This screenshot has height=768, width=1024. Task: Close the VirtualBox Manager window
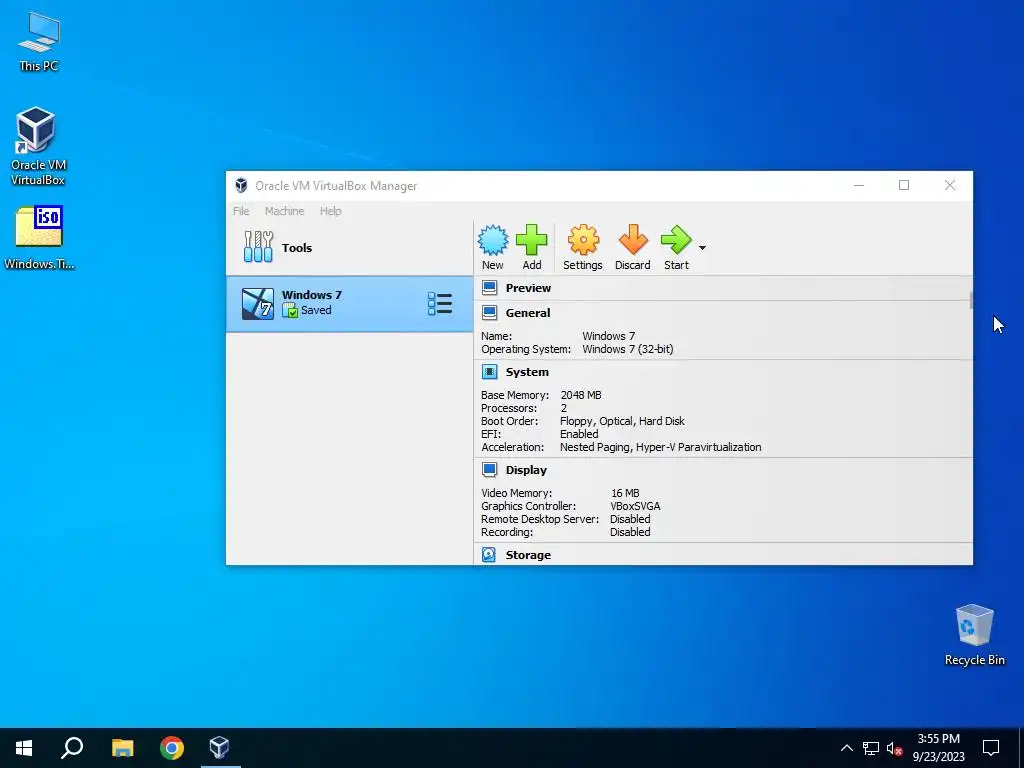[950, 185]
